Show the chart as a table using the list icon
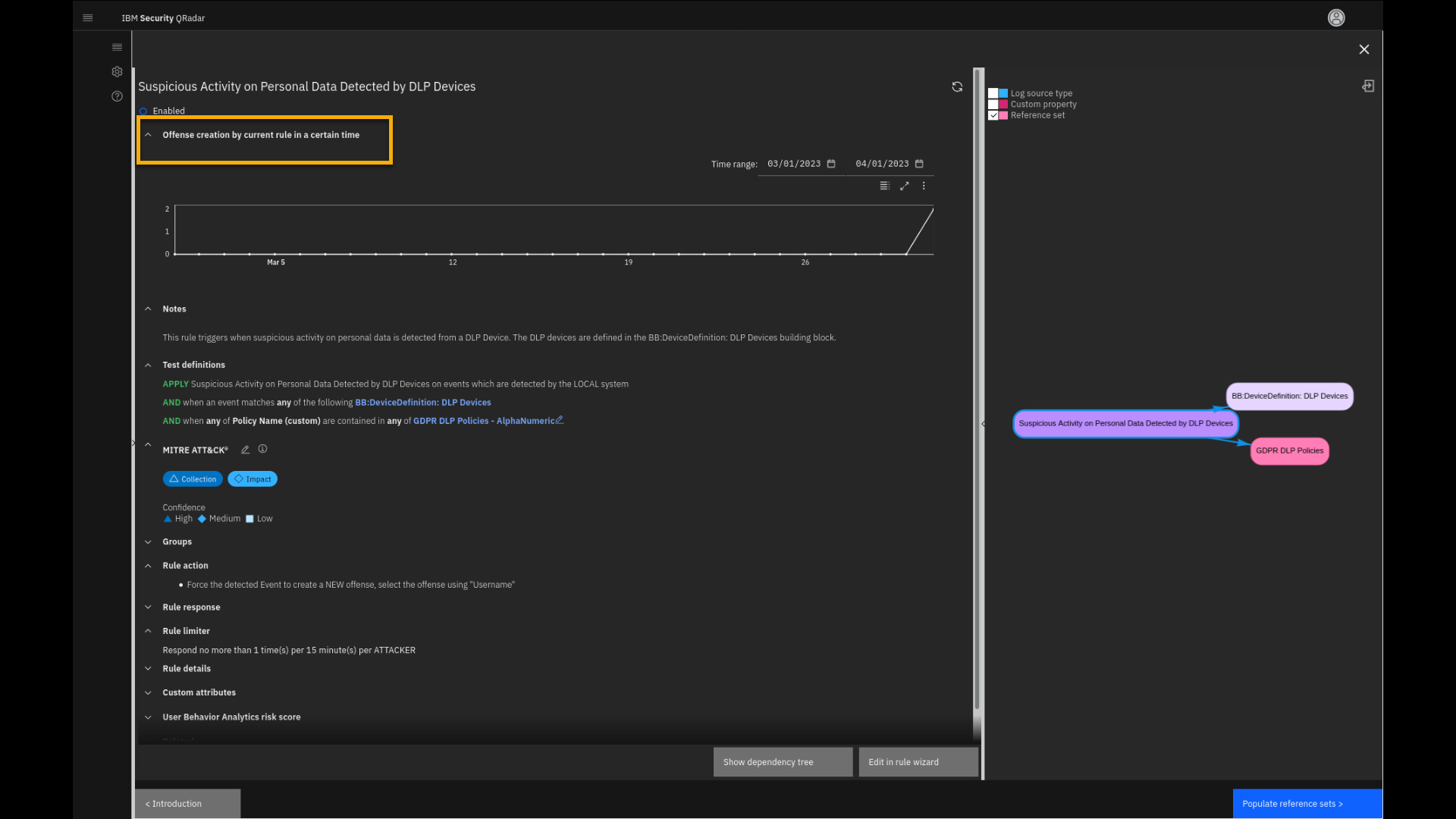Viewport: 1456px width, 819px height. click(884, 186)
